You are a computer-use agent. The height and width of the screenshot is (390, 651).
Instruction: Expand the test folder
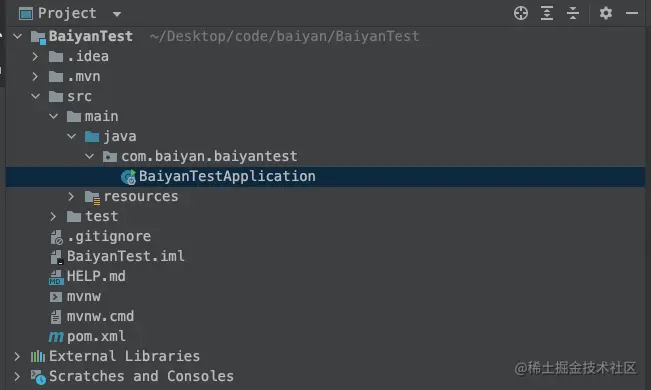click(53, 216)
